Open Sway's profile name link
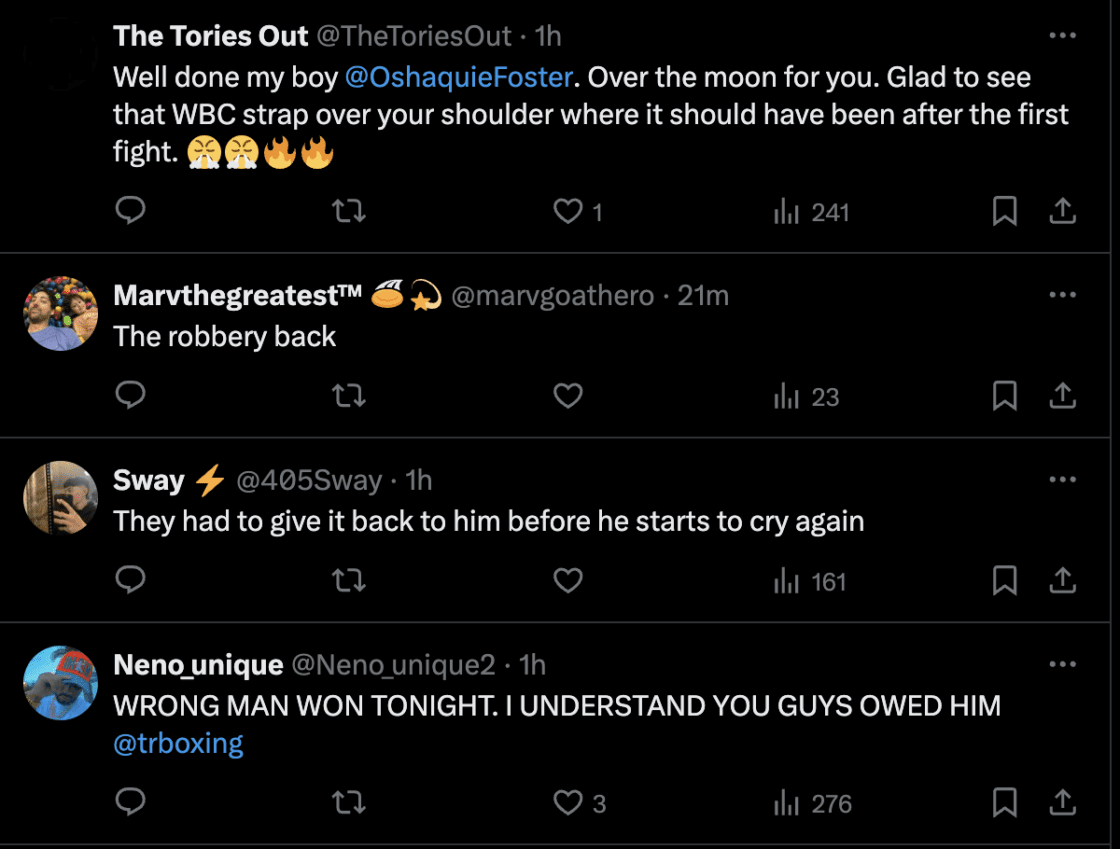The image size is (1120, 849). (x=150, y=481)
